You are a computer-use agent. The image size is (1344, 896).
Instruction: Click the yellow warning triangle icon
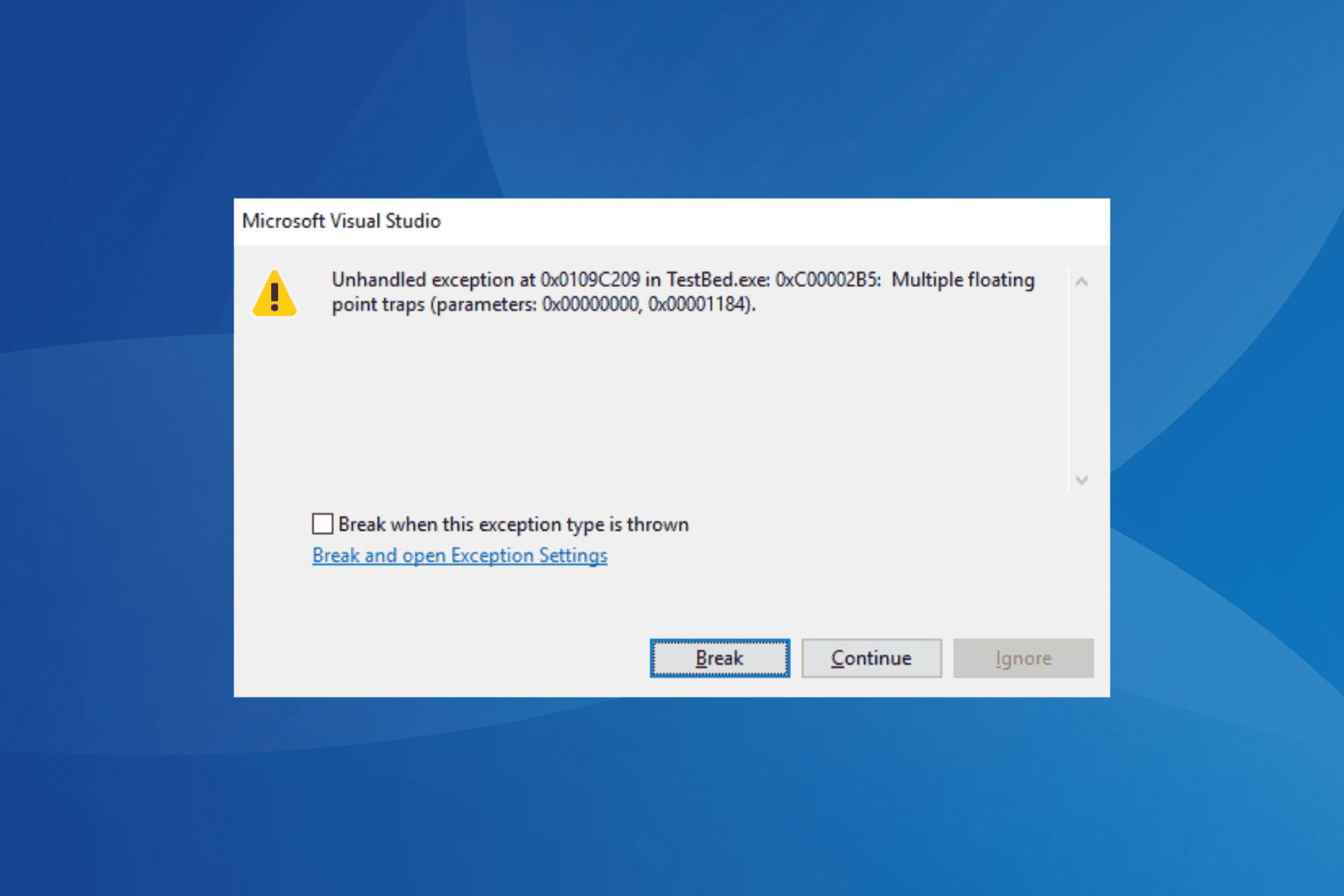275,293
